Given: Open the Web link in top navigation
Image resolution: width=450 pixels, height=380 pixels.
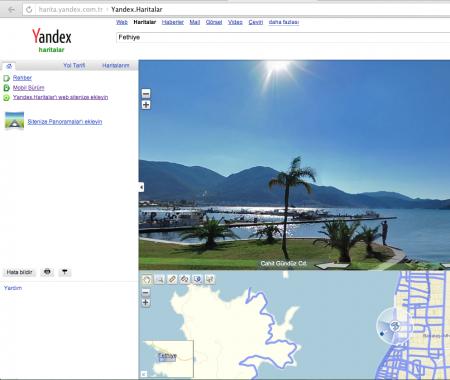Looking at the screenshot, I should coord(122,22).
